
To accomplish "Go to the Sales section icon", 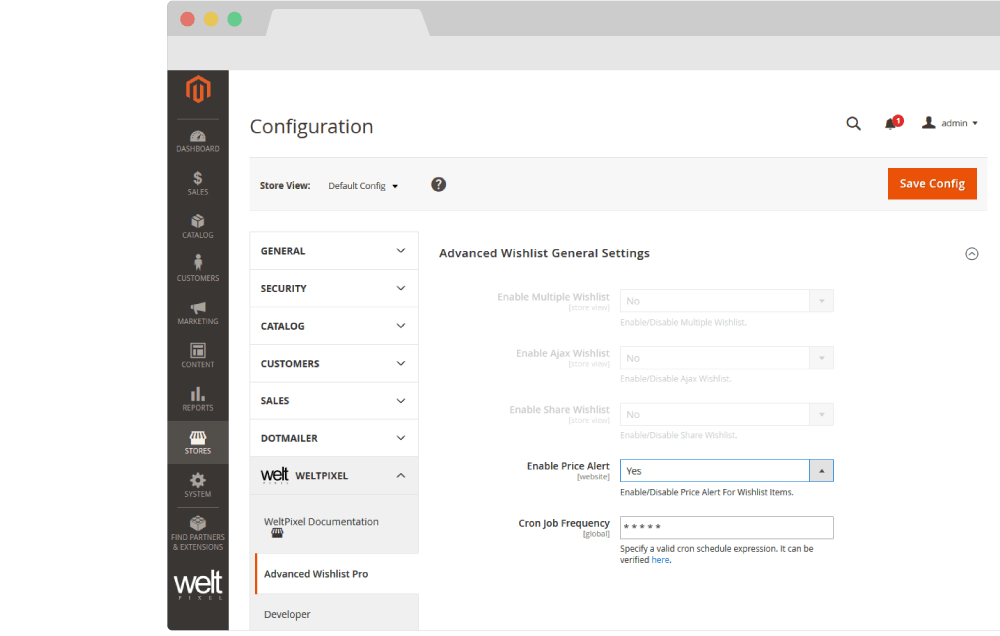I will [x=197, y=183].
